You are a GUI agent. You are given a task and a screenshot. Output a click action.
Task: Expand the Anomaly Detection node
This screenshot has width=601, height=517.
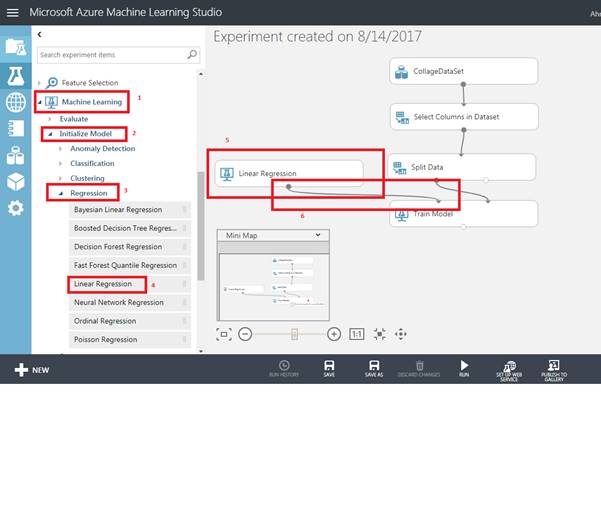coord(60,149)
